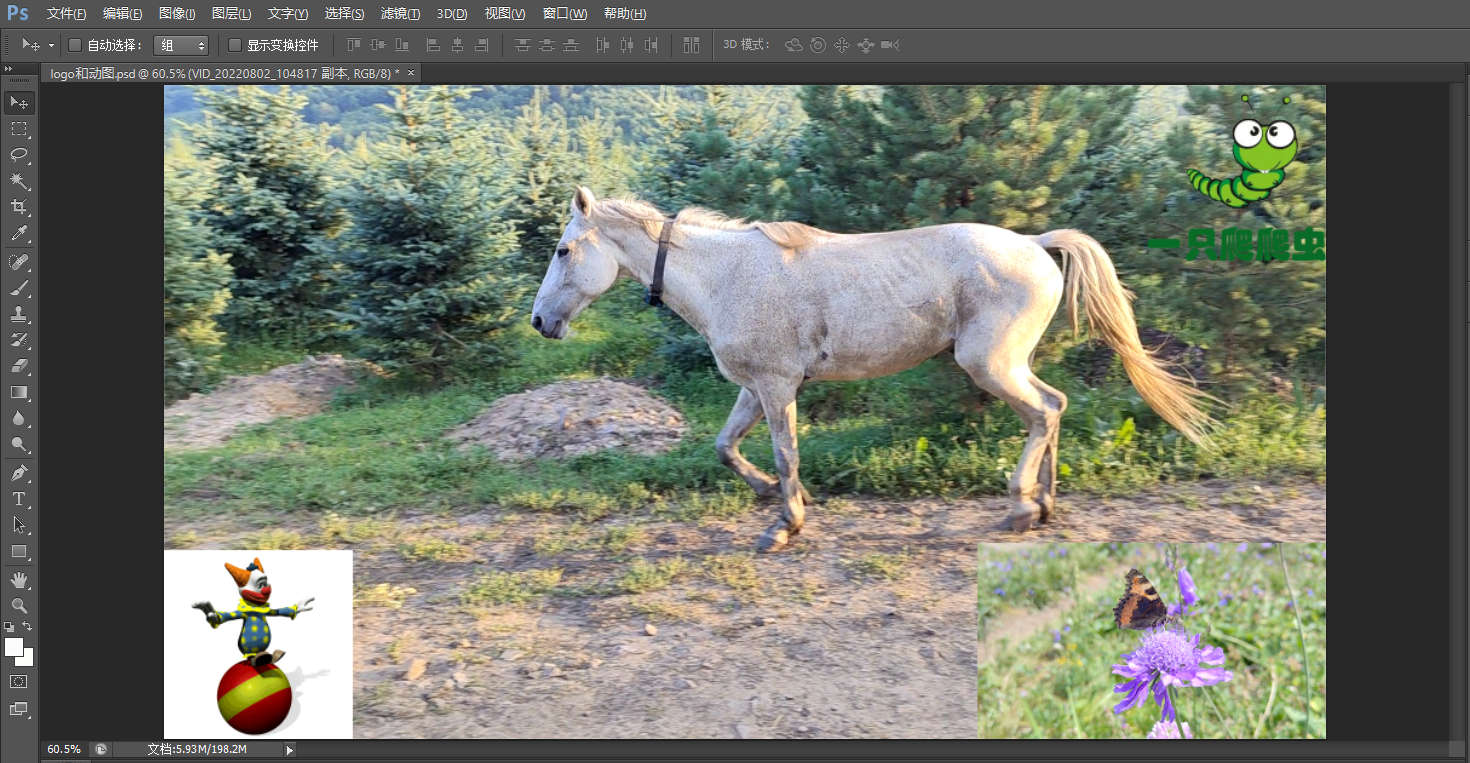Select the Gradient tool
The image size is (1470, 763).
click(x=19, y=392)
